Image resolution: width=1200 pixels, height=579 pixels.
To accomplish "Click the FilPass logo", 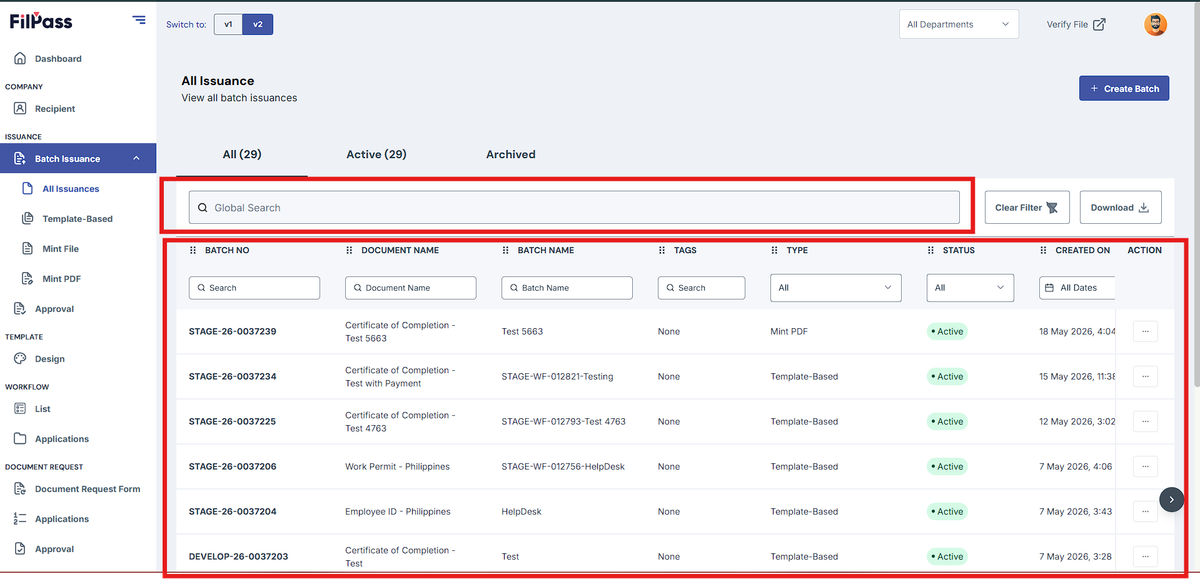I will 41,21.
